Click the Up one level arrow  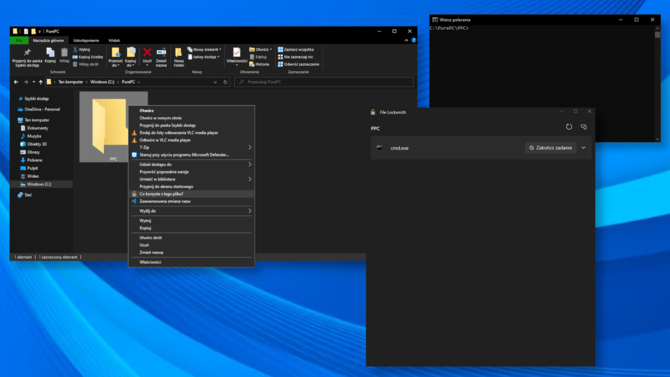click(x=41, y=82)
